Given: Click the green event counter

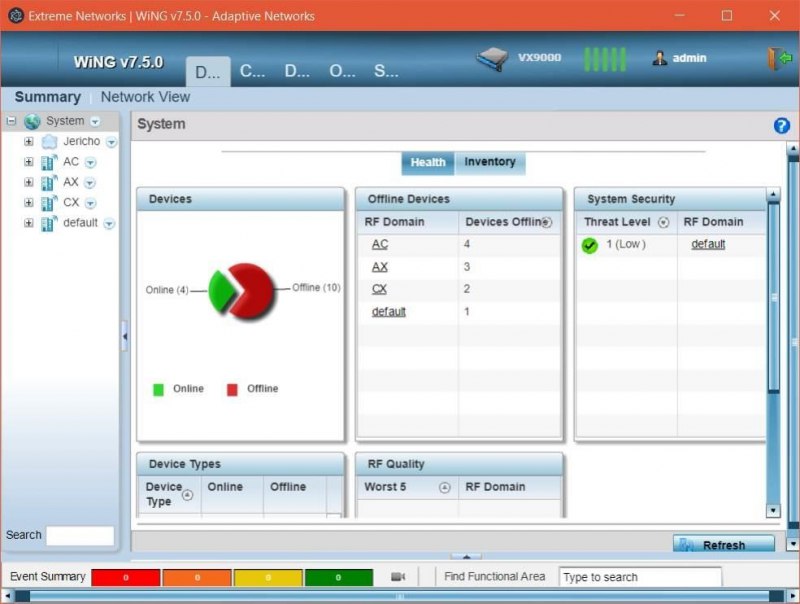Looking at the screenshot, I should coord(339,577).
